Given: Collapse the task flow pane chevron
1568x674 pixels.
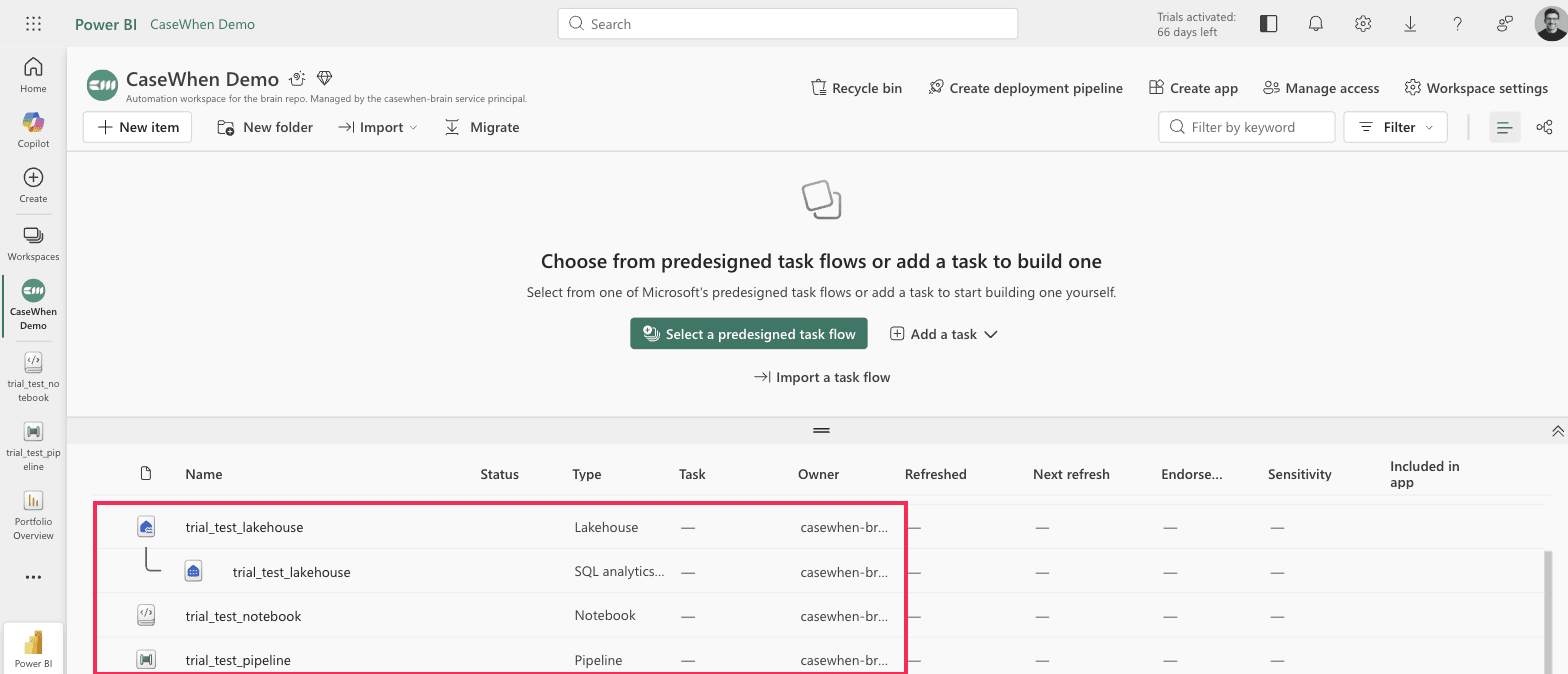Looking at the screenshot, I should pos(1557,431).
